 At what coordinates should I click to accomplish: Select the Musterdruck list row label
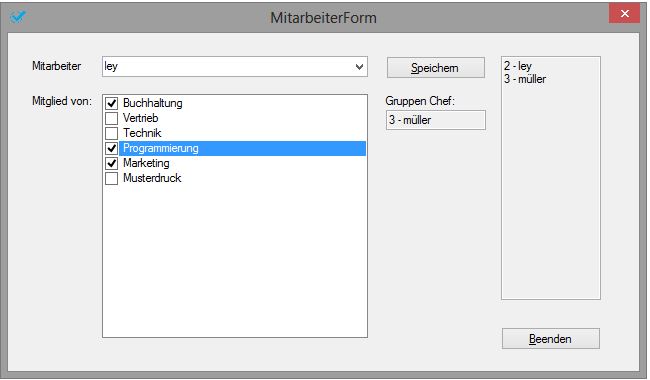coord(152,178)
